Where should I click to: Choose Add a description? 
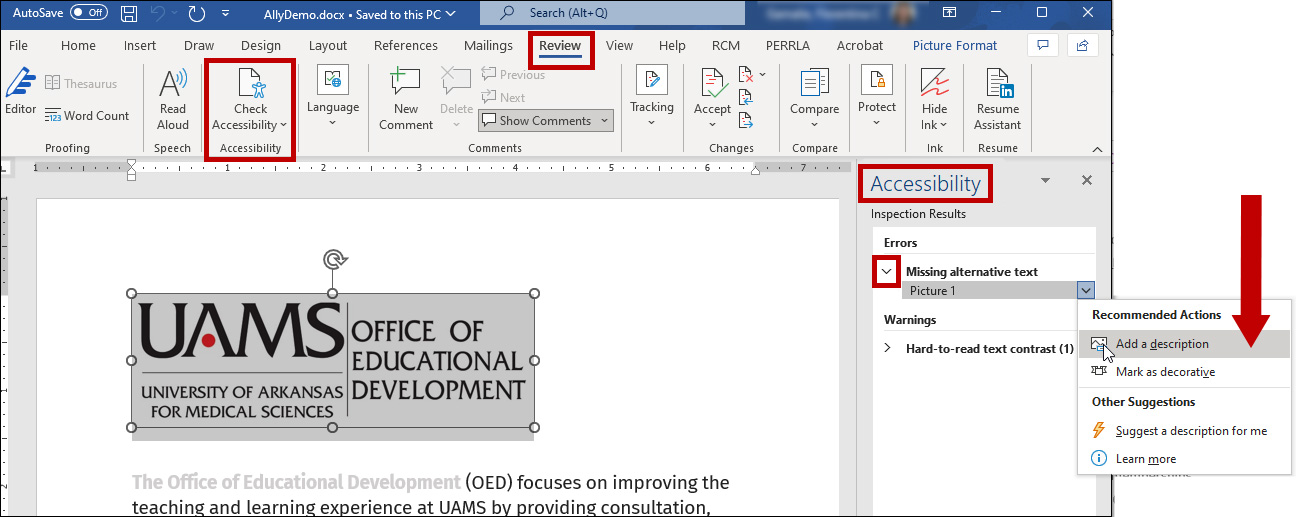pyautogui.click(x=1184, y=344)
